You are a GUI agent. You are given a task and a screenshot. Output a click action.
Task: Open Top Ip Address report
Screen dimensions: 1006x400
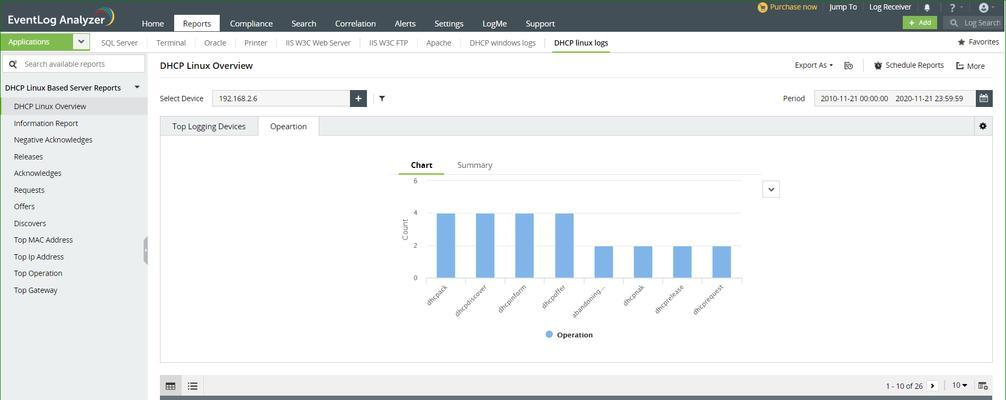click(x=39, y=257)
